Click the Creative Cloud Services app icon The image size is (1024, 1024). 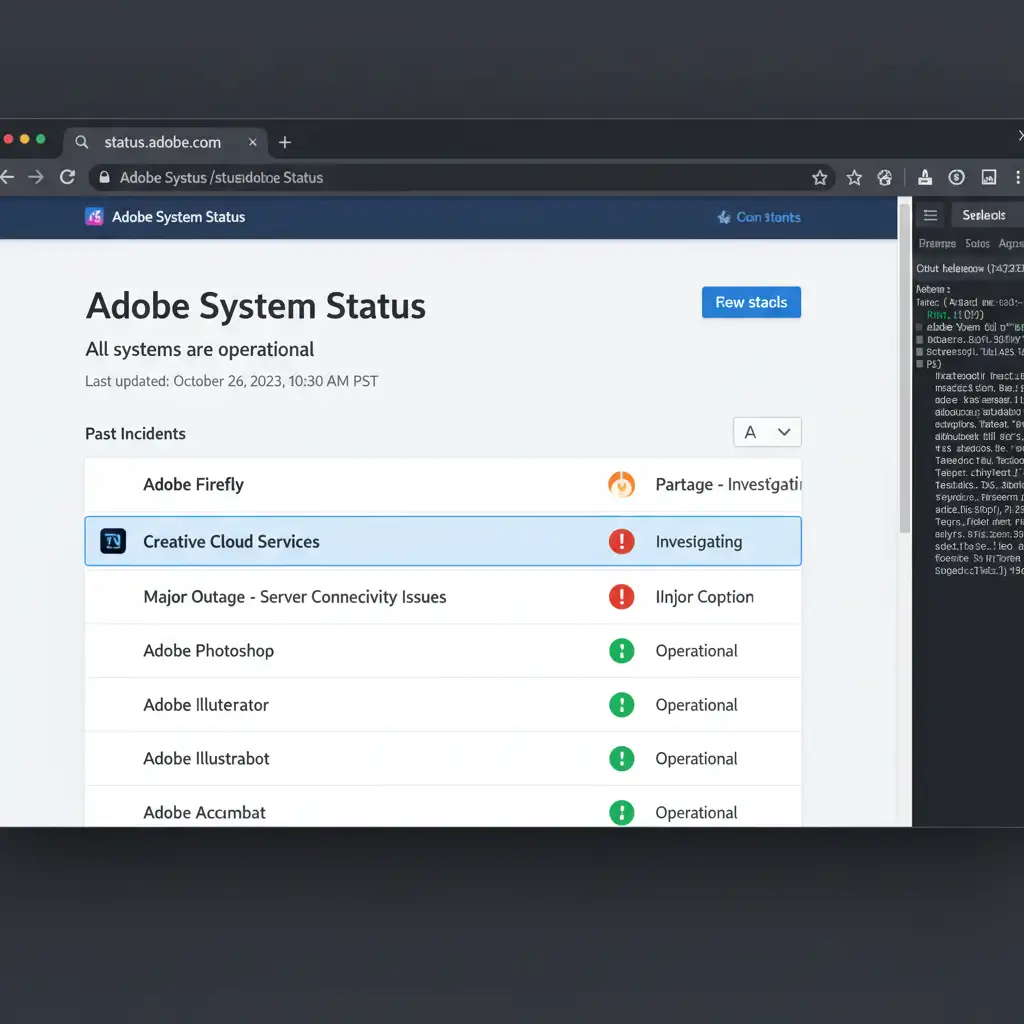[113, 542]
